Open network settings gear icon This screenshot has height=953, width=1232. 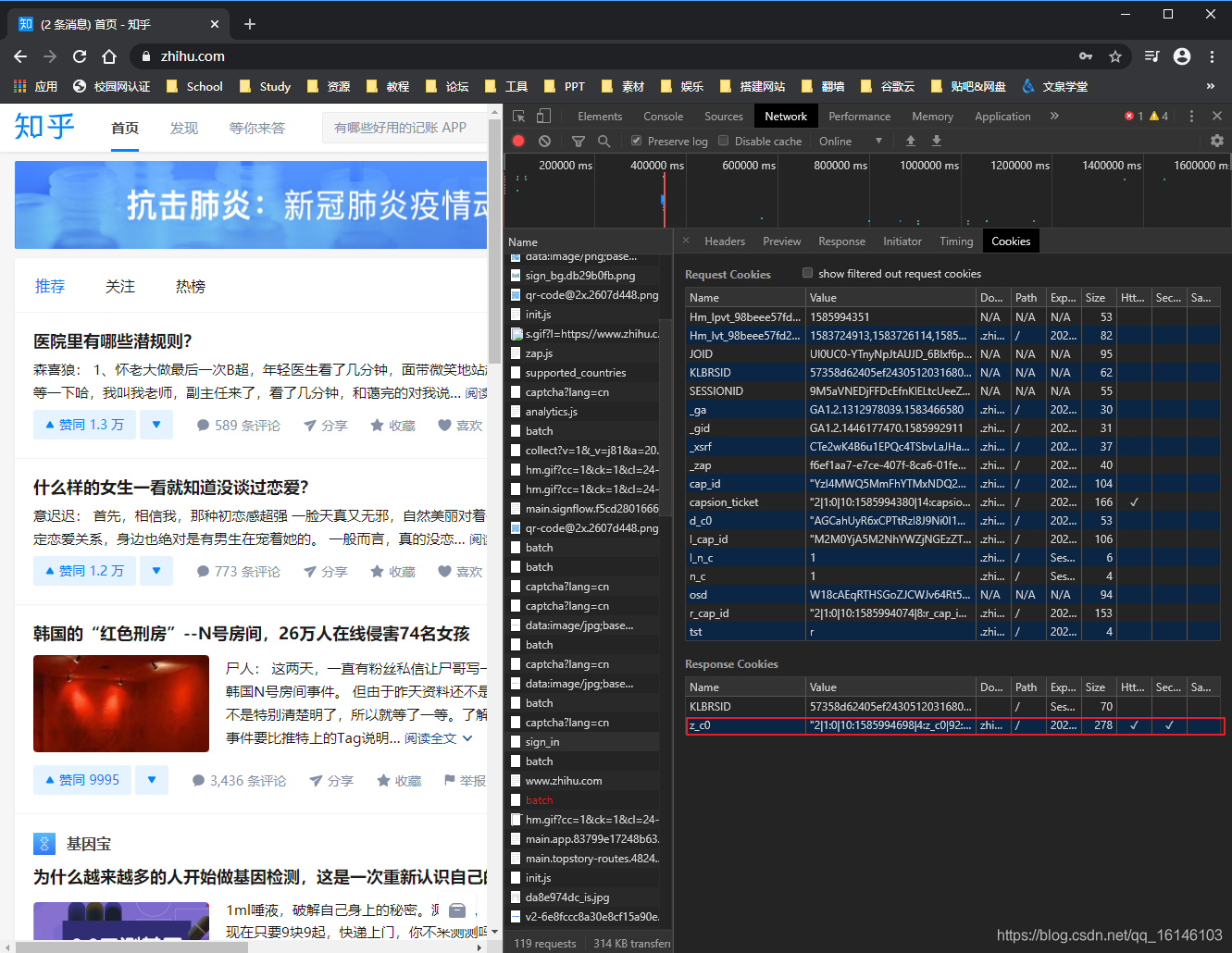[x=1217, y=141]
